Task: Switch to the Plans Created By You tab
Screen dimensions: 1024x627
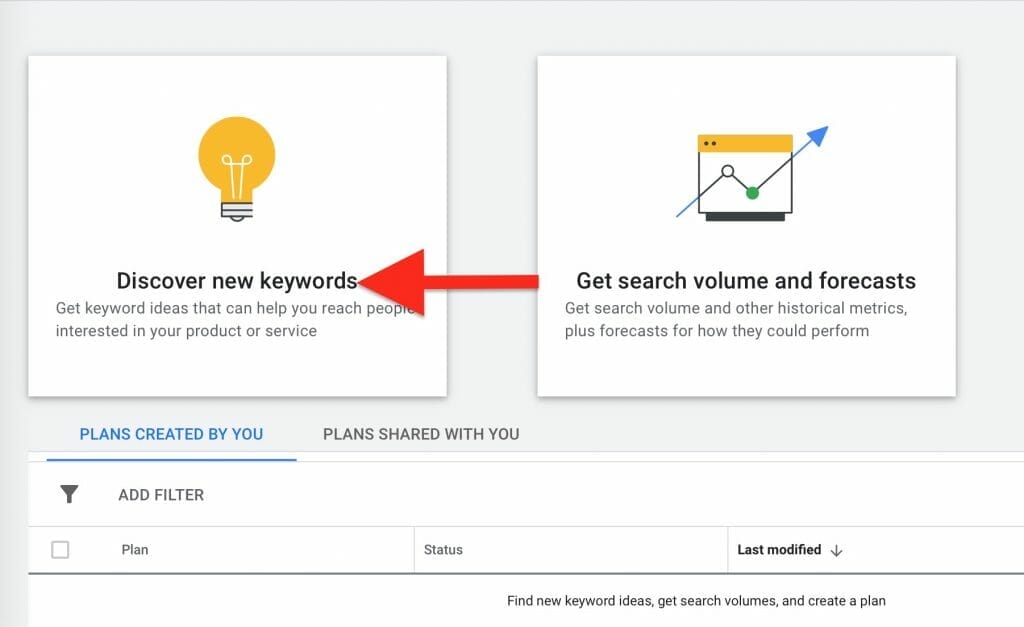Action: [171, 434]
